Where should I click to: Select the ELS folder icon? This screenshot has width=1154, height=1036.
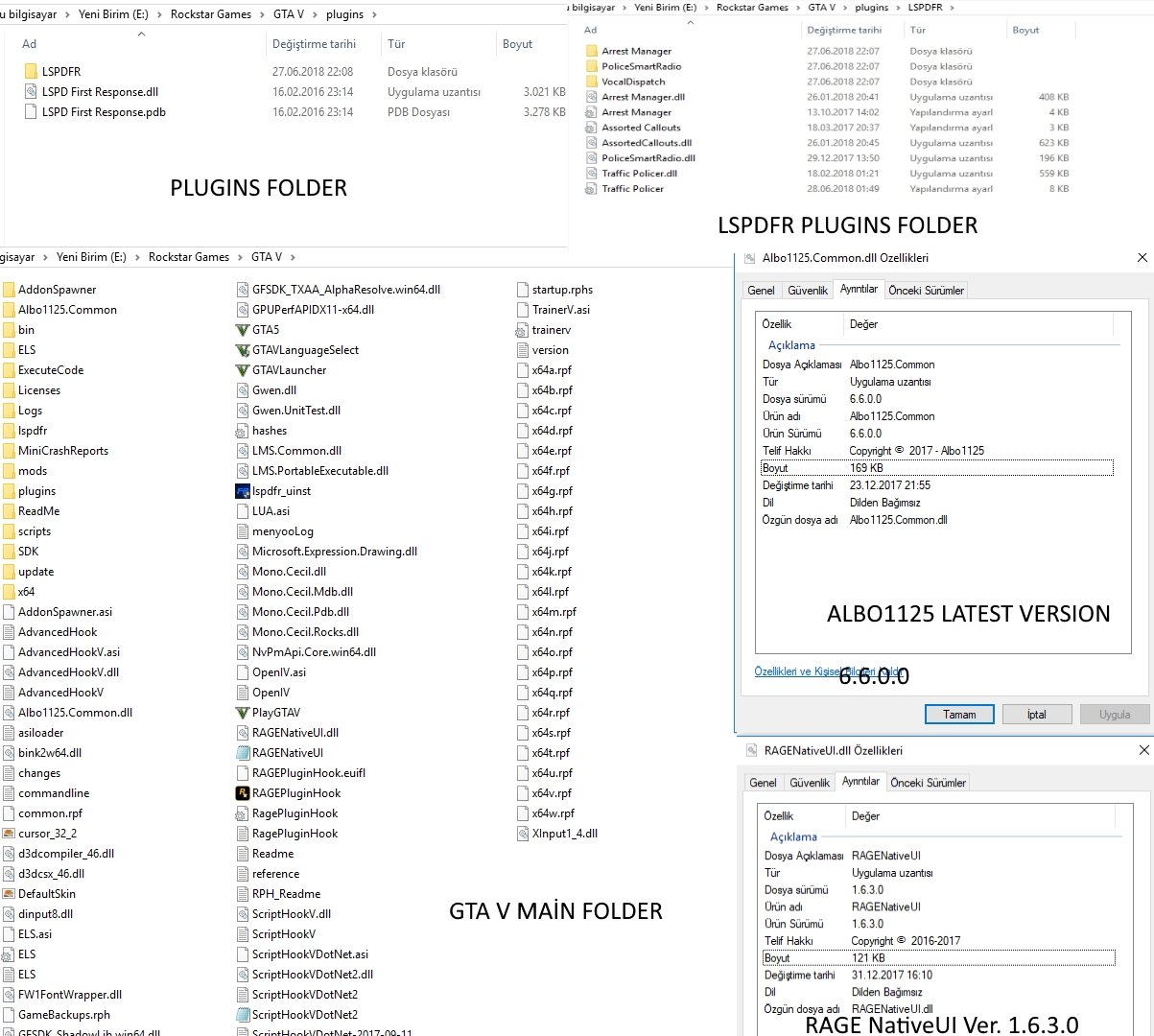coord(9,350)
